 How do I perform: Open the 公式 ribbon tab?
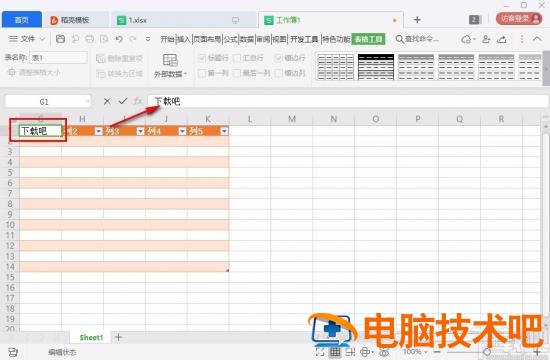(230, 39)
